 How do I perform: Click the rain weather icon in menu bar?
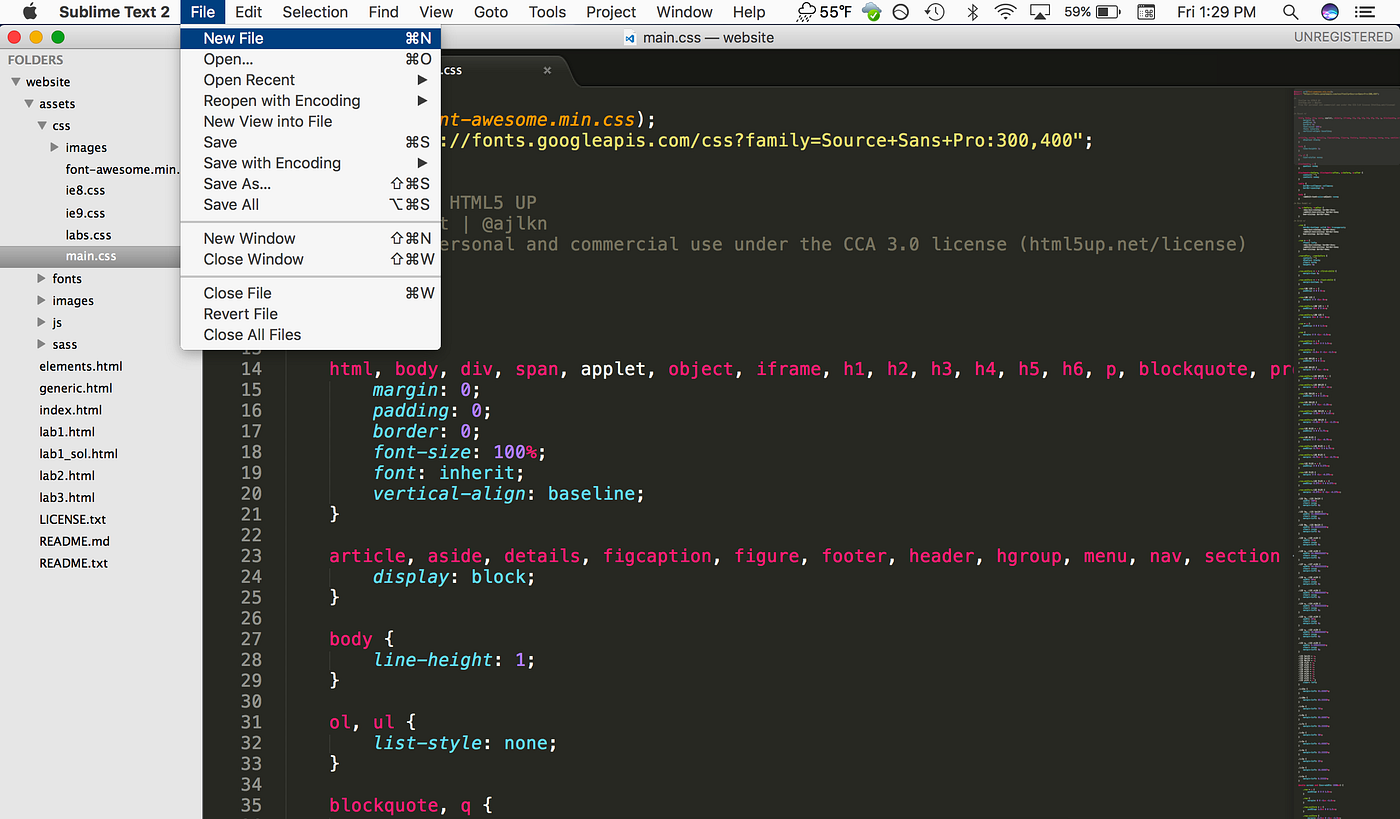coord(807,12)
